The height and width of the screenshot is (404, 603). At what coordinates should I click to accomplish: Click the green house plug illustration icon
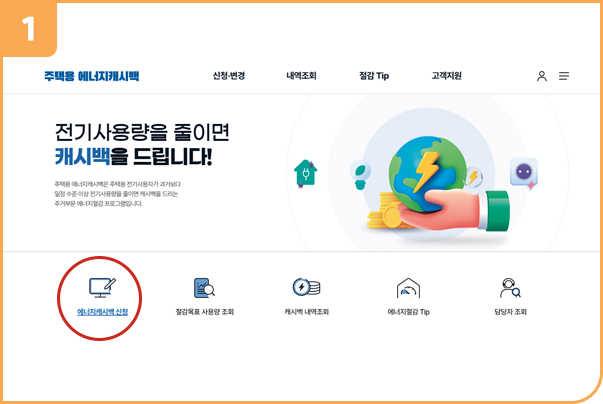tap(305, 173)
